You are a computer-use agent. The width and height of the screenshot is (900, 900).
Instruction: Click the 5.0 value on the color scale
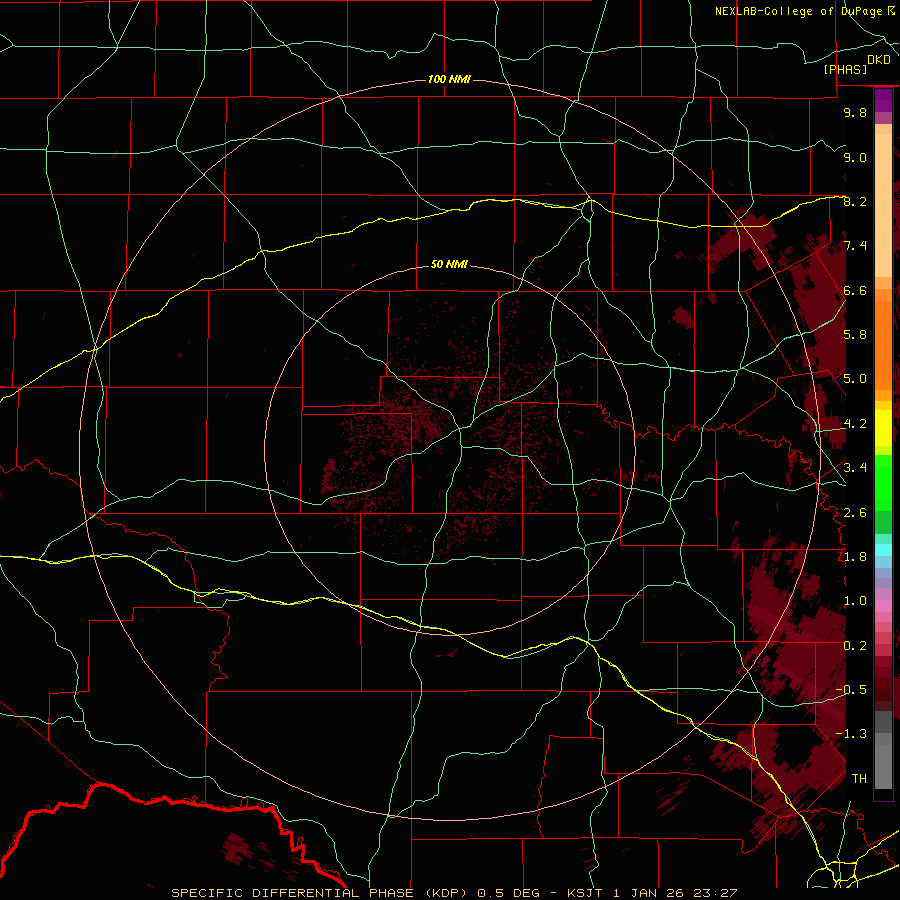(x=855, y=379)
